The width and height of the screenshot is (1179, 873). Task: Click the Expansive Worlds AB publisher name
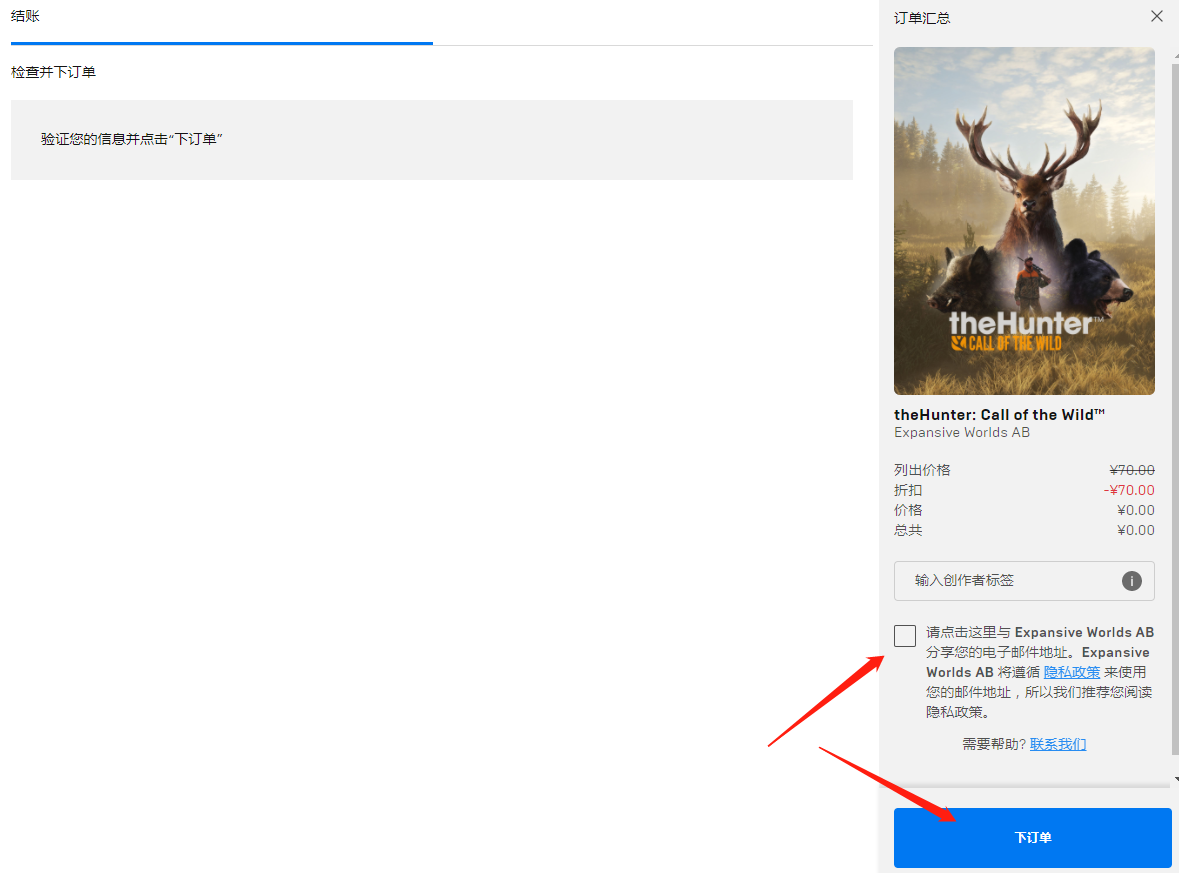[x=961, y=433]
